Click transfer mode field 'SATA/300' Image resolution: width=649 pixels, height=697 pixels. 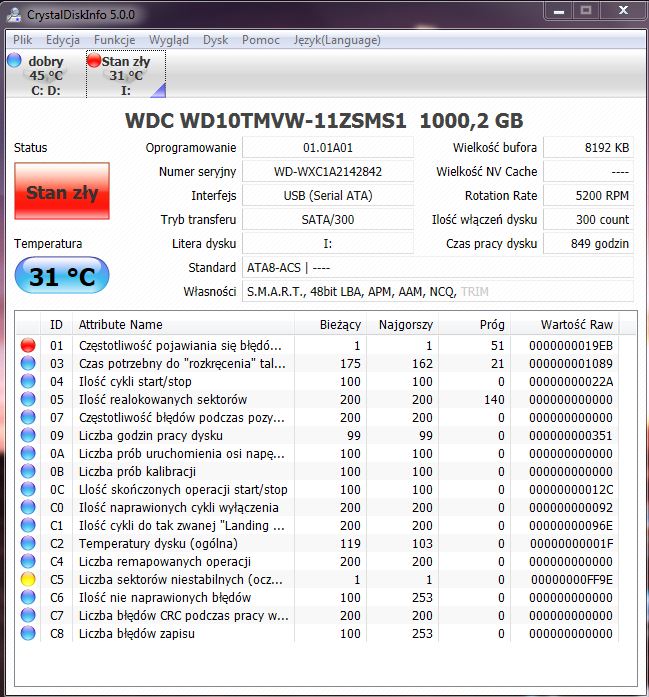pos(328,220)
